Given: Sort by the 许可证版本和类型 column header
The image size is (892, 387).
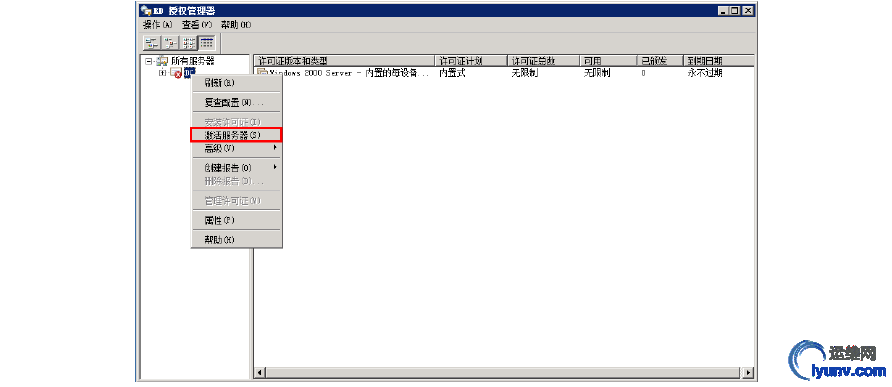Looking at the screenshot, I should (345, 61).
